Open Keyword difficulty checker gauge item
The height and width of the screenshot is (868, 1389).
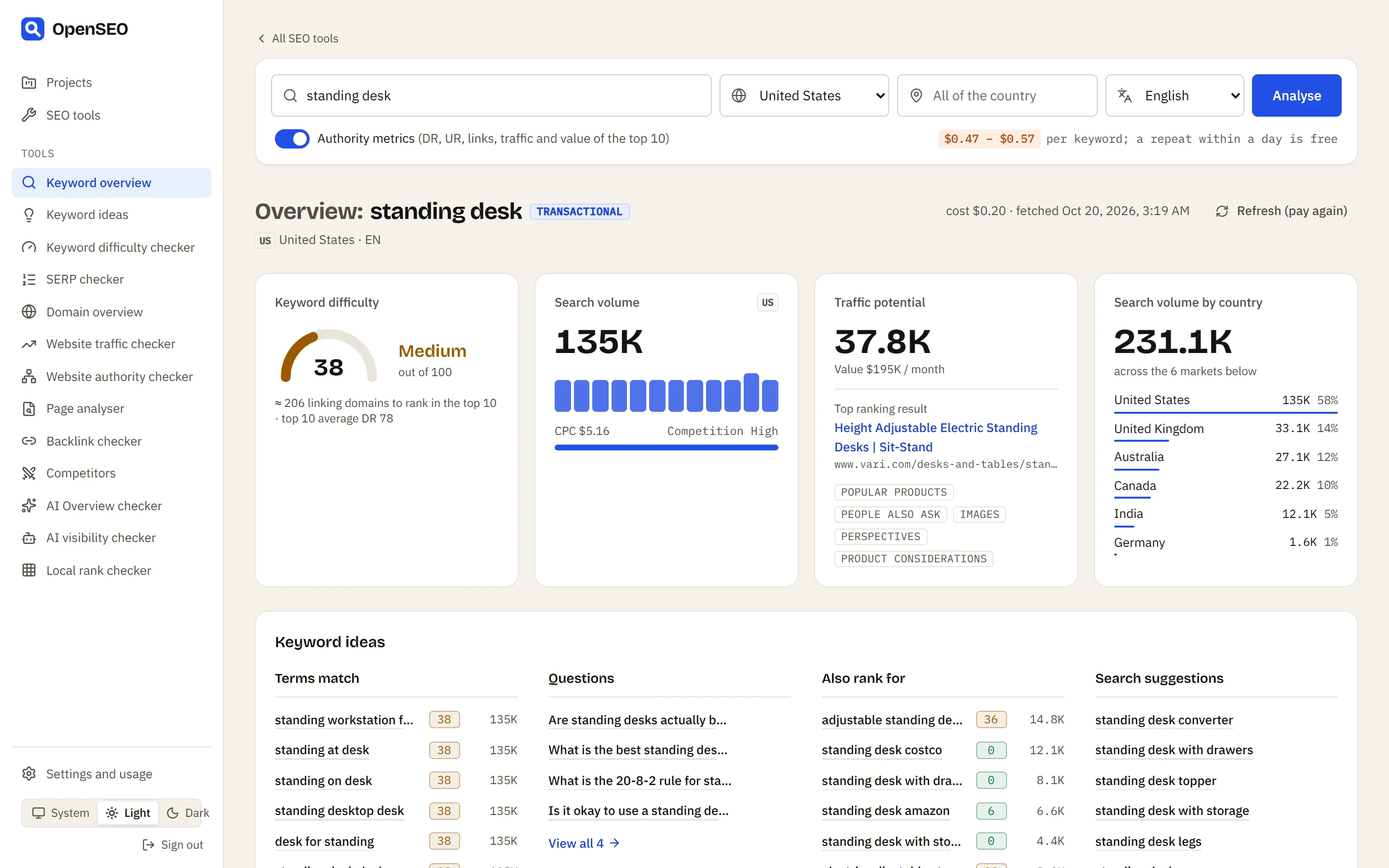tap(111, 247)
